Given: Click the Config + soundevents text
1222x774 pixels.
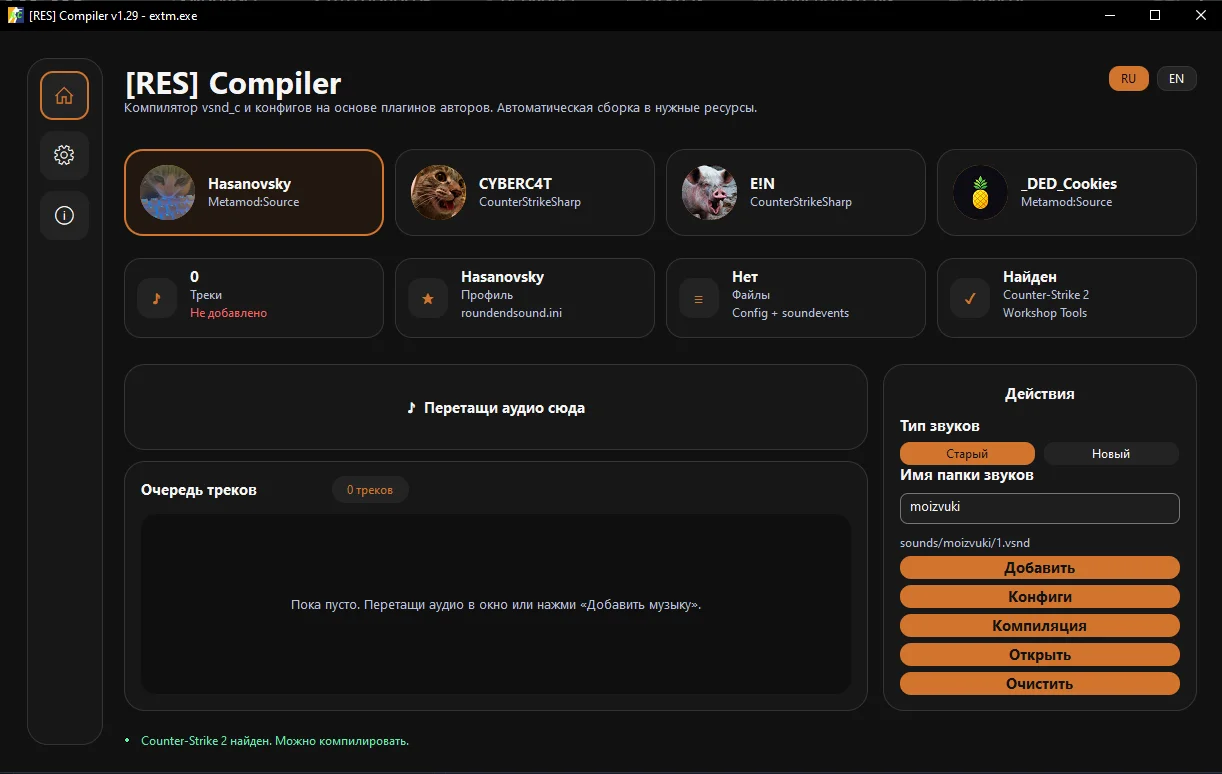Looking at the screenshot, I should (790, 313).
